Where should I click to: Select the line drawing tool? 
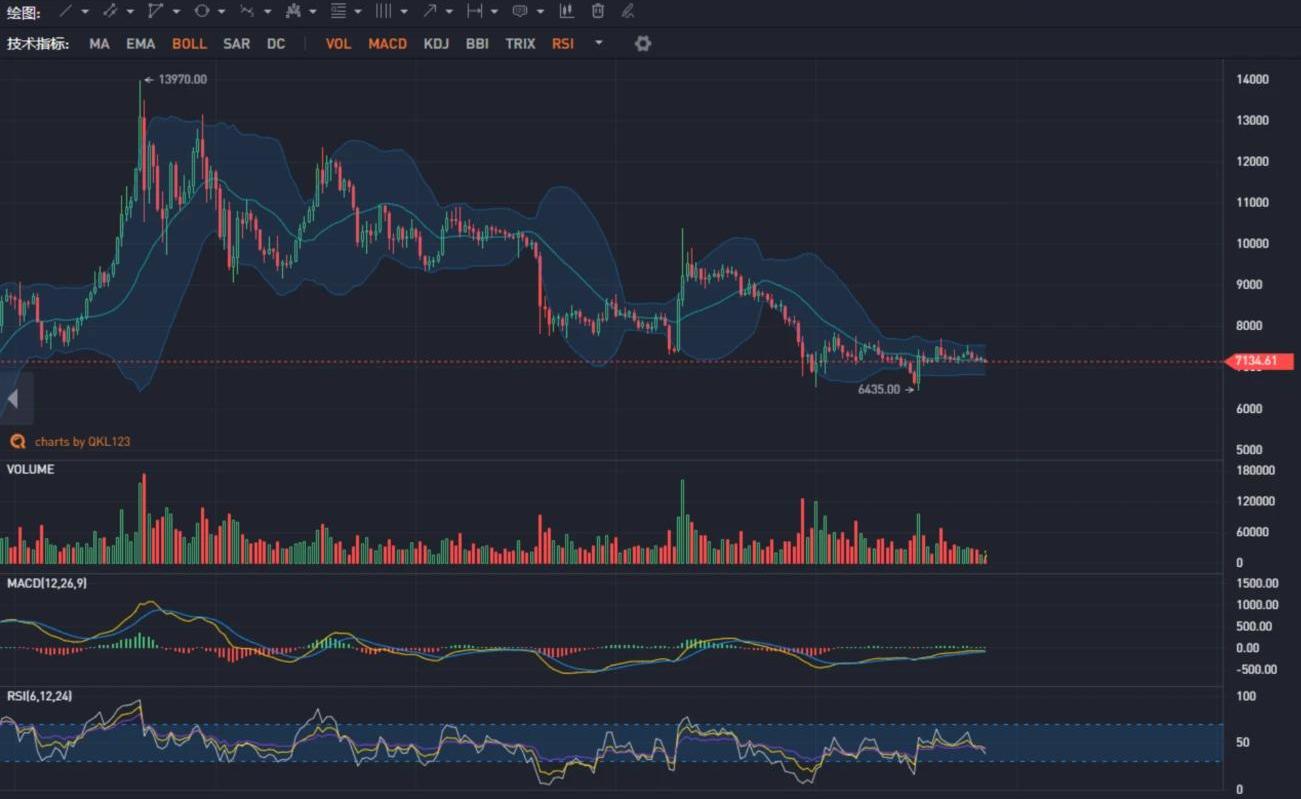pyautogui.click(x=65, y=11)
